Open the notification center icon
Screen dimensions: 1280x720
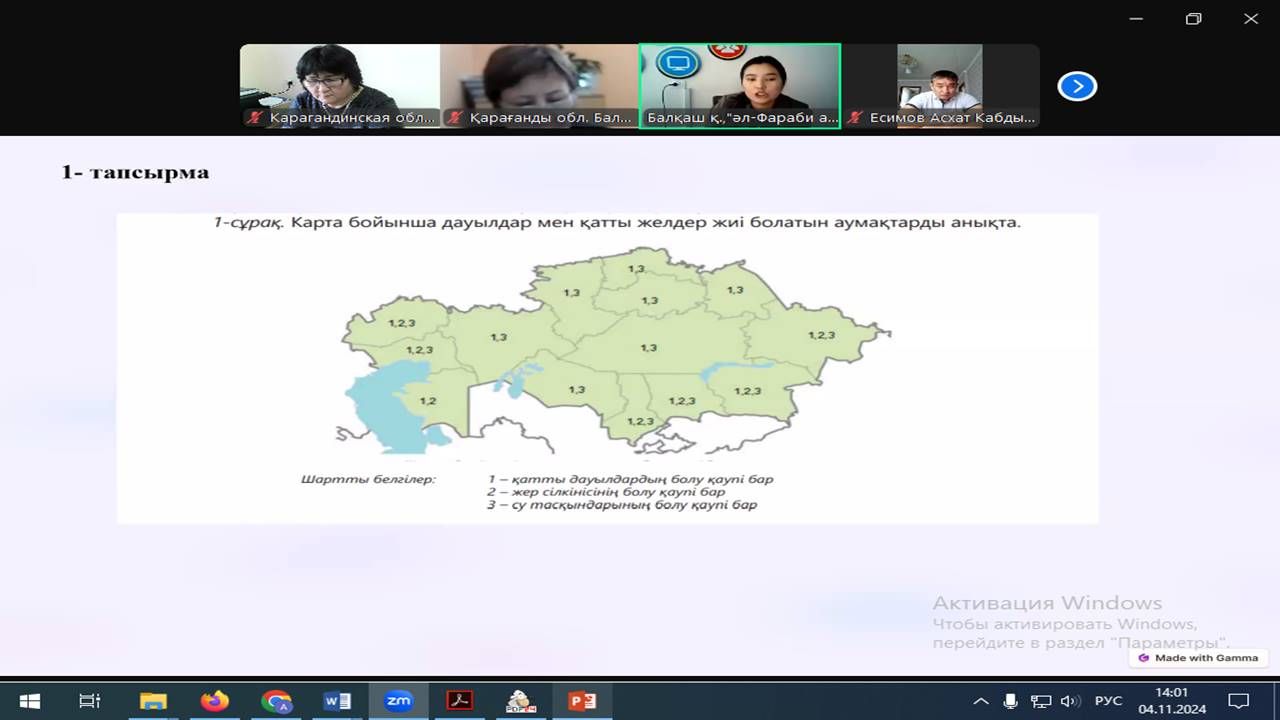tap(1238, 701)
